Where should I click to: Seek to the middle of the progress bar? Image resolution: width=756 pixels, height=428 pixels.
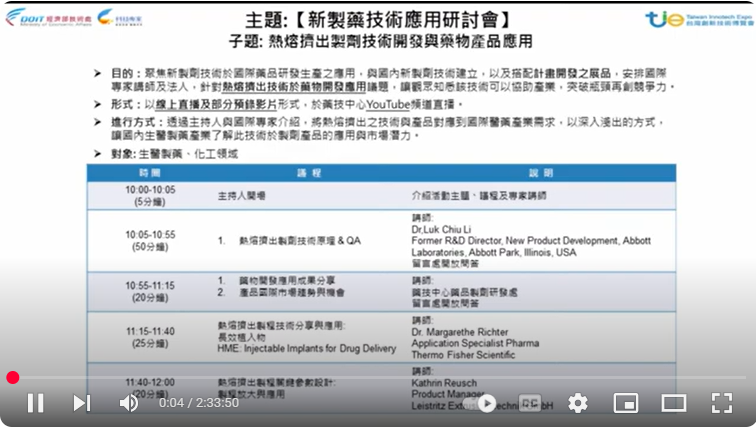point(378,377)
